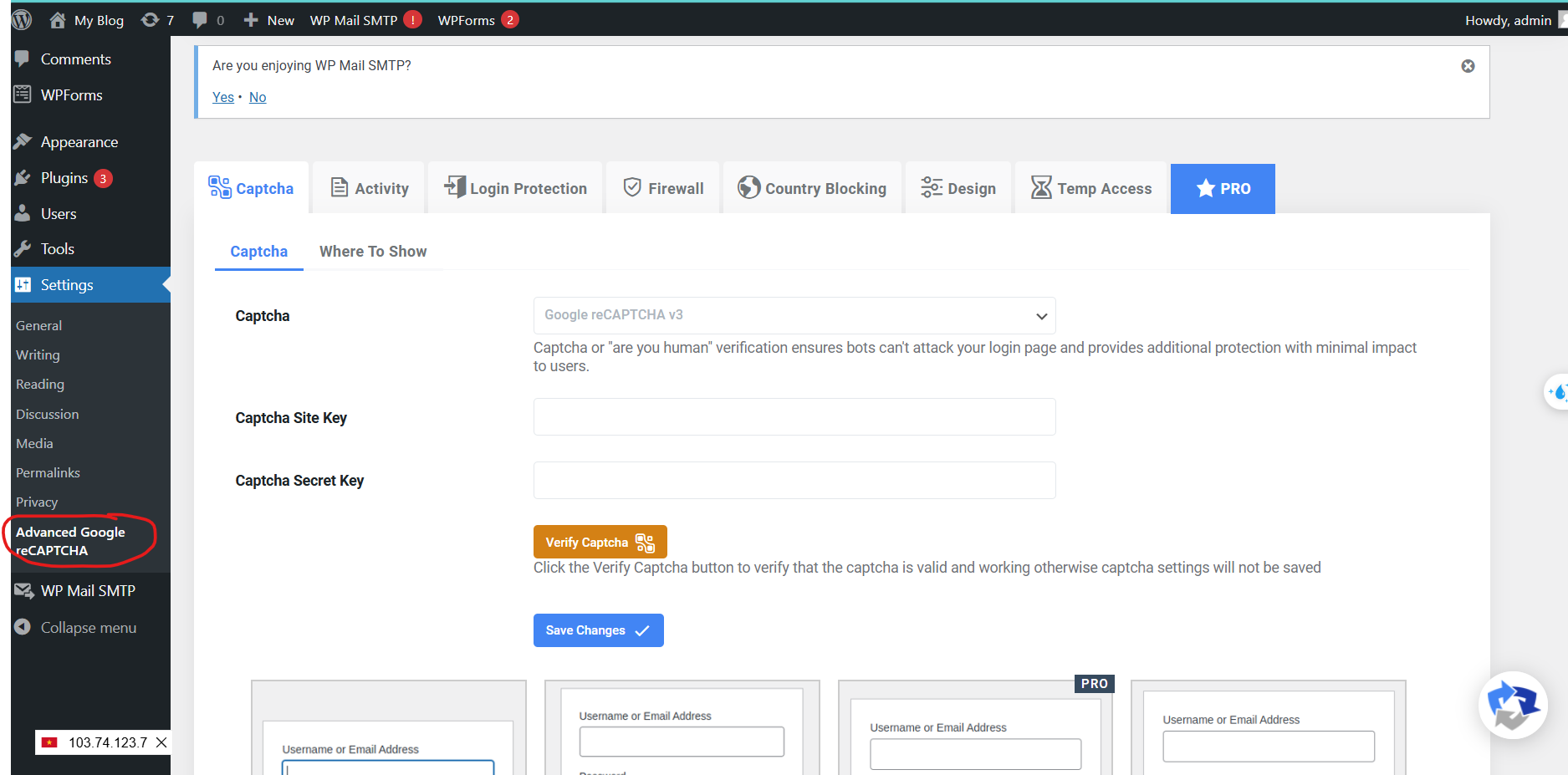The height and width of the screenshot is (775, 1568).
Task: Click the Tools wrench icon
Action: click(x=23, y=248)
